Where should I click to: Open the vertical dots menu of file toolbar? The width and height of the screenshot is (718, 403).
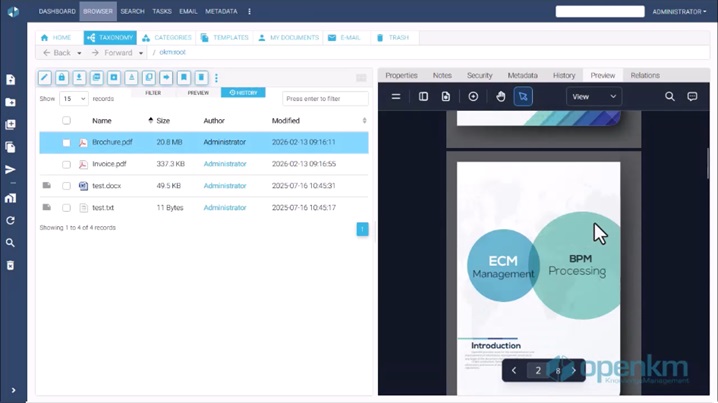(x=217, y=78)
